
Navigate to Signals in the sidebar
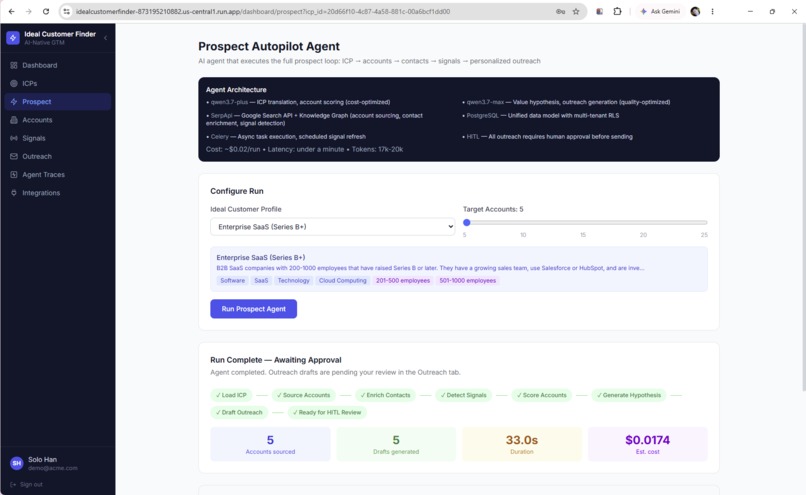[58, 138]
